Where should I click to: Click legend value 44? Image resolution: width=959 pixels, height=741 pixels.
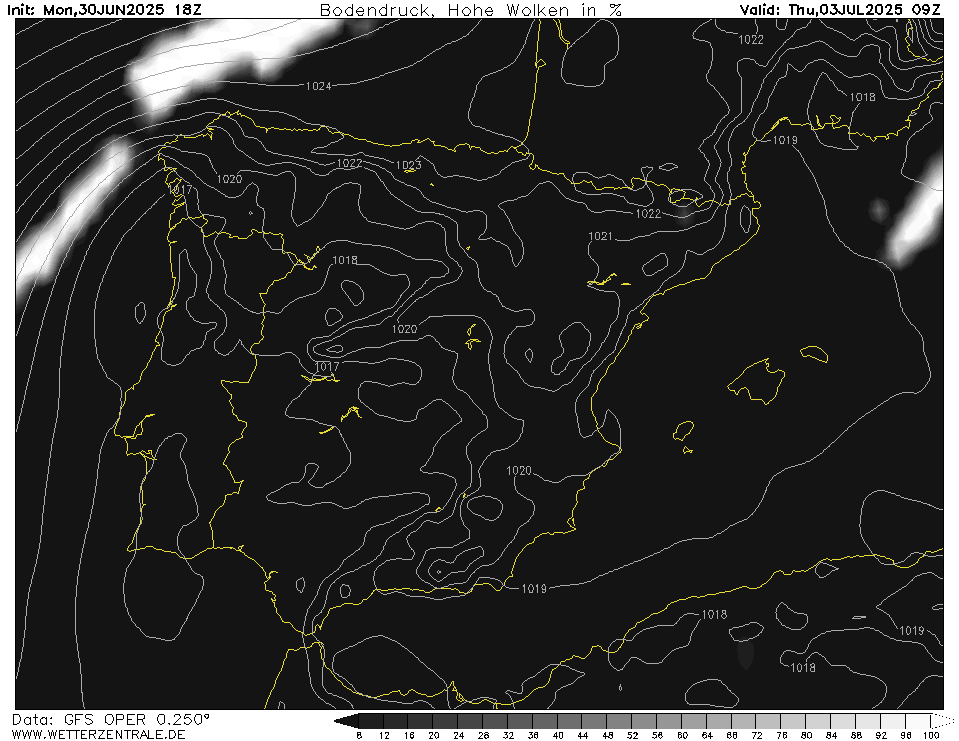point(583,735)
